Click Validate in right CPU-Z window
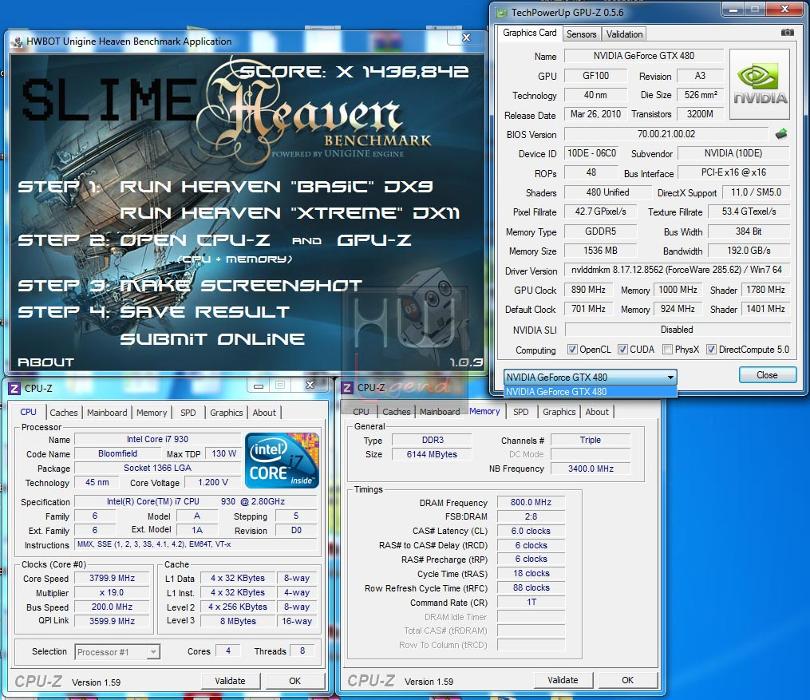Screen dimensions: 810x700 click(x=563, y=680)
